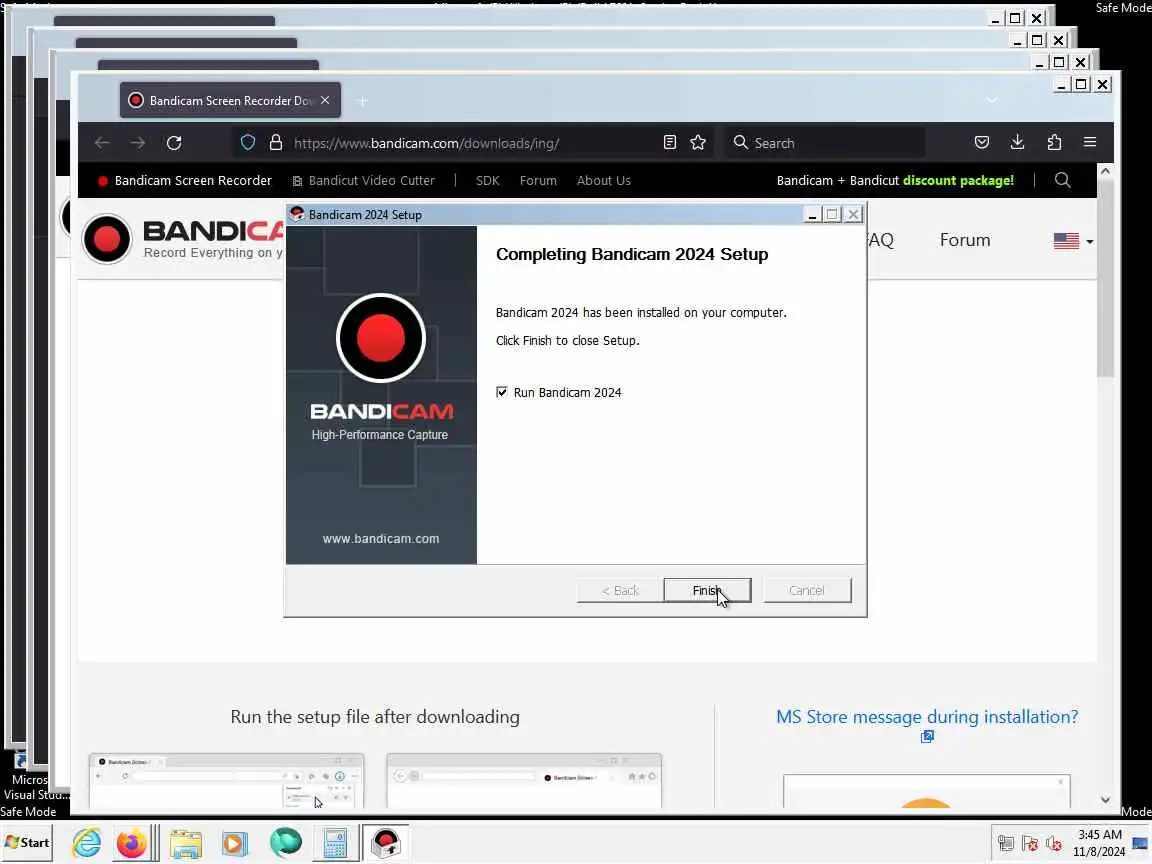Screen dimensions: 1152x864
Task: Launch Internet Explorer from taskbar
Action: point(87,843)
